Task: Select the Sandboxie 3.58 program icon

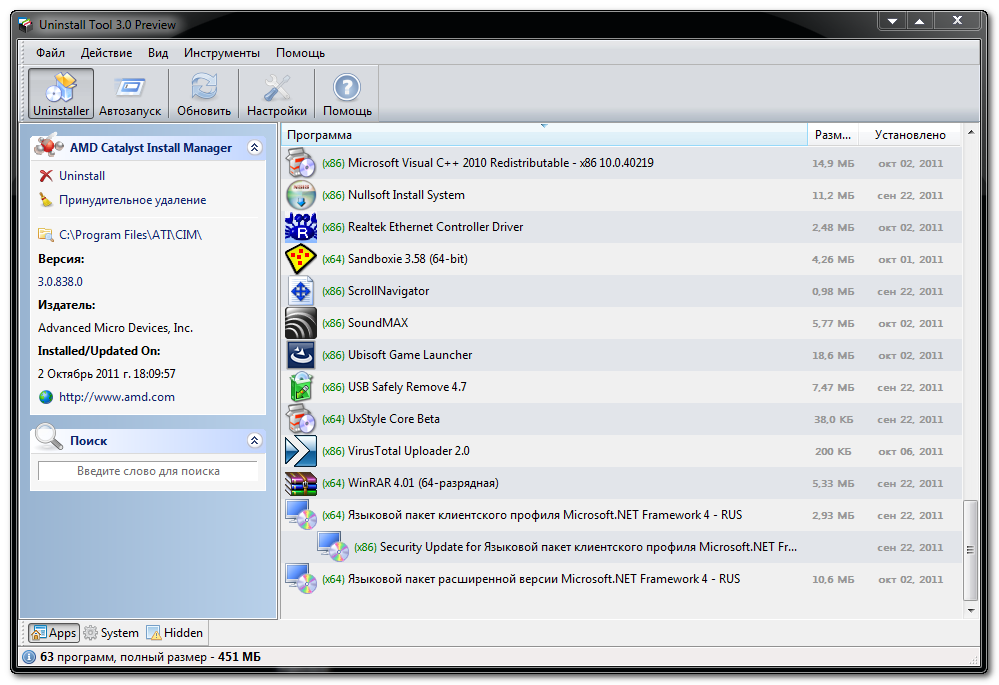Action: [301, 259]
